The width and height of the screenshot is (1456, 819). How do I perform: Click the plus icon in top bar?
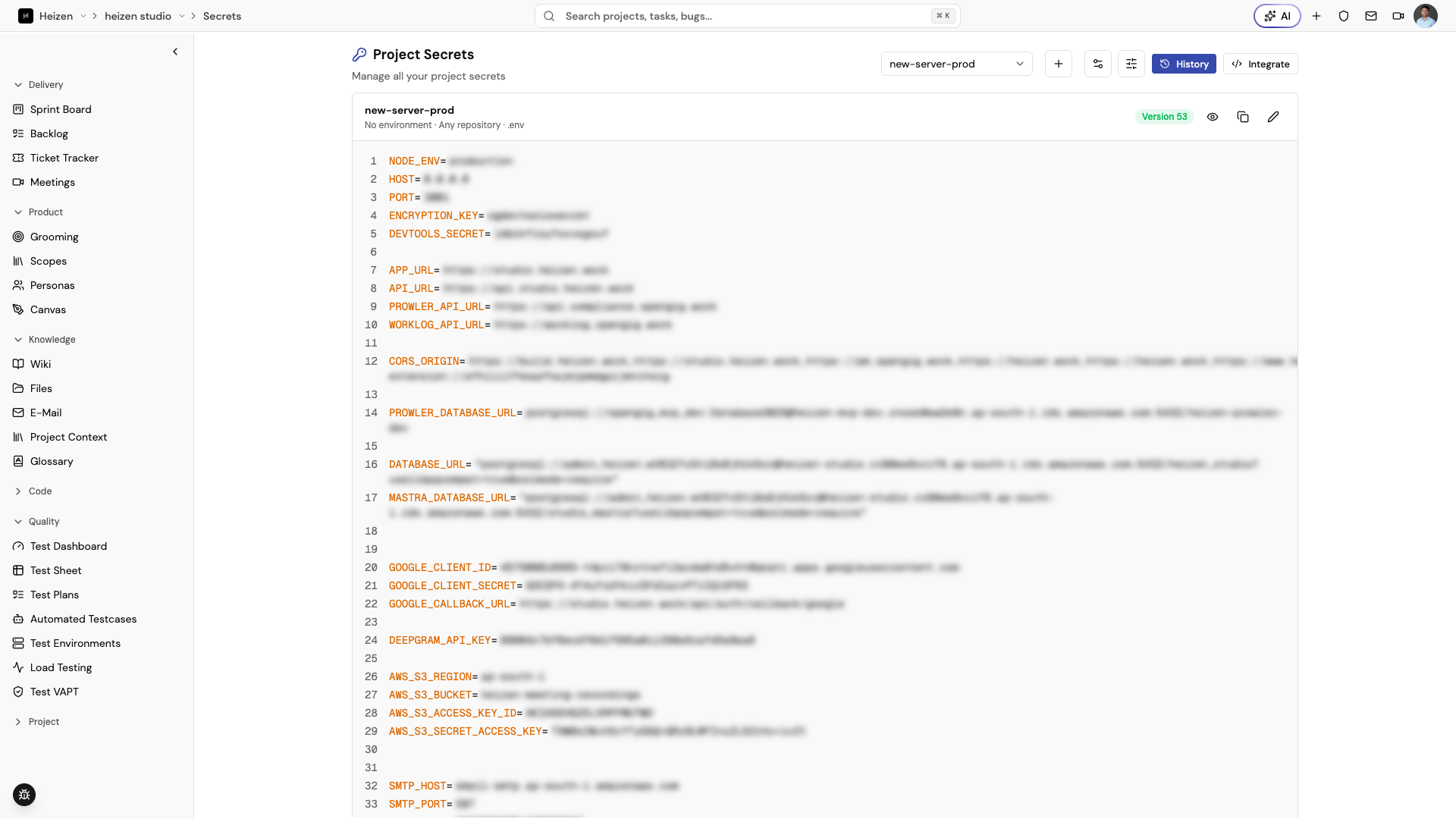(x=1316, y=16)
